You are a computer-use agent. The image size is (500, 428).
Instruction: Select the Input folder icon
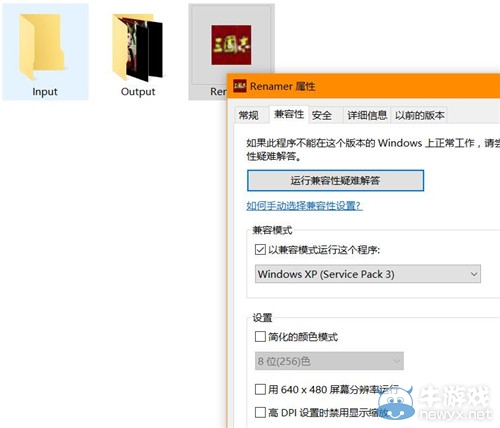pos(42,47)
